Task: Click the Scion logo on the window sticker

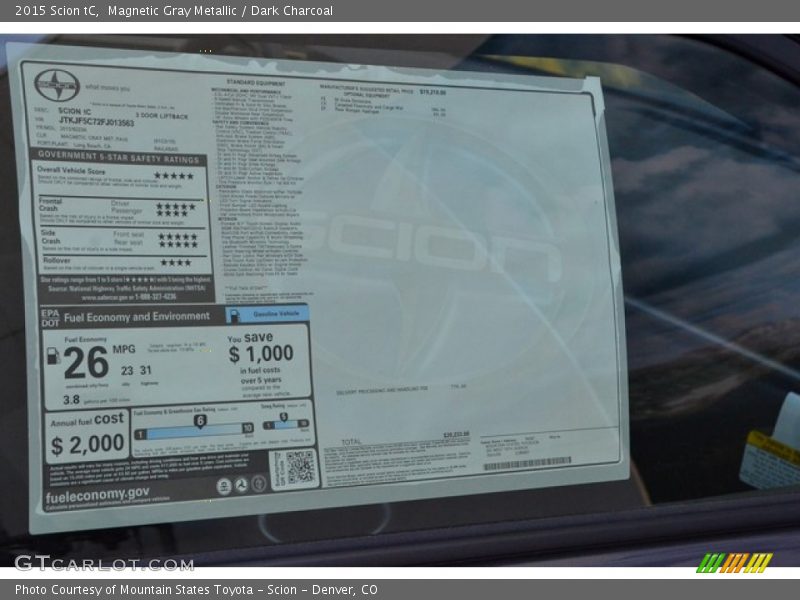Action: (x=57, y=85)
